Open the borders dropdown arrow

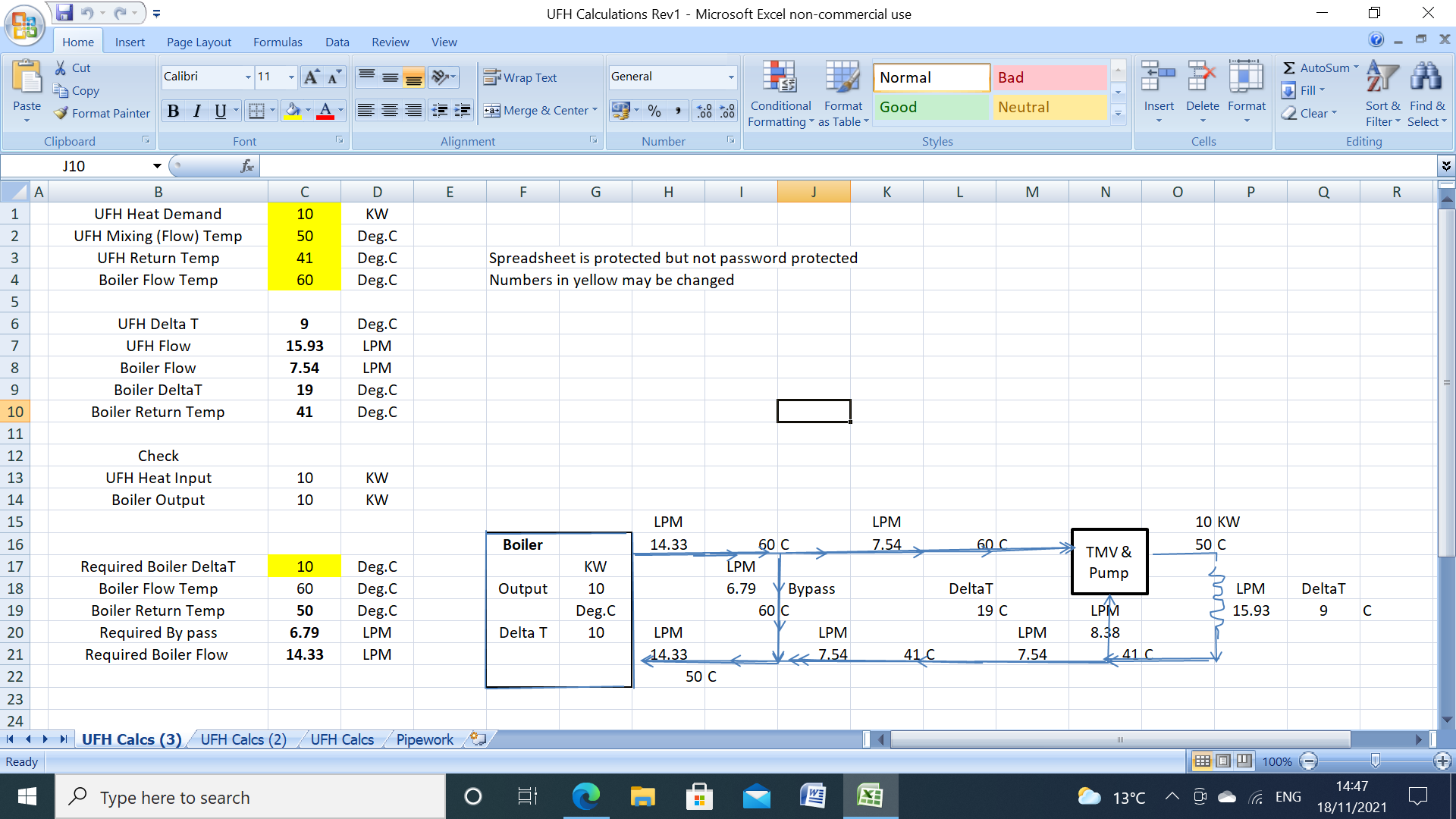pos(273,111)
